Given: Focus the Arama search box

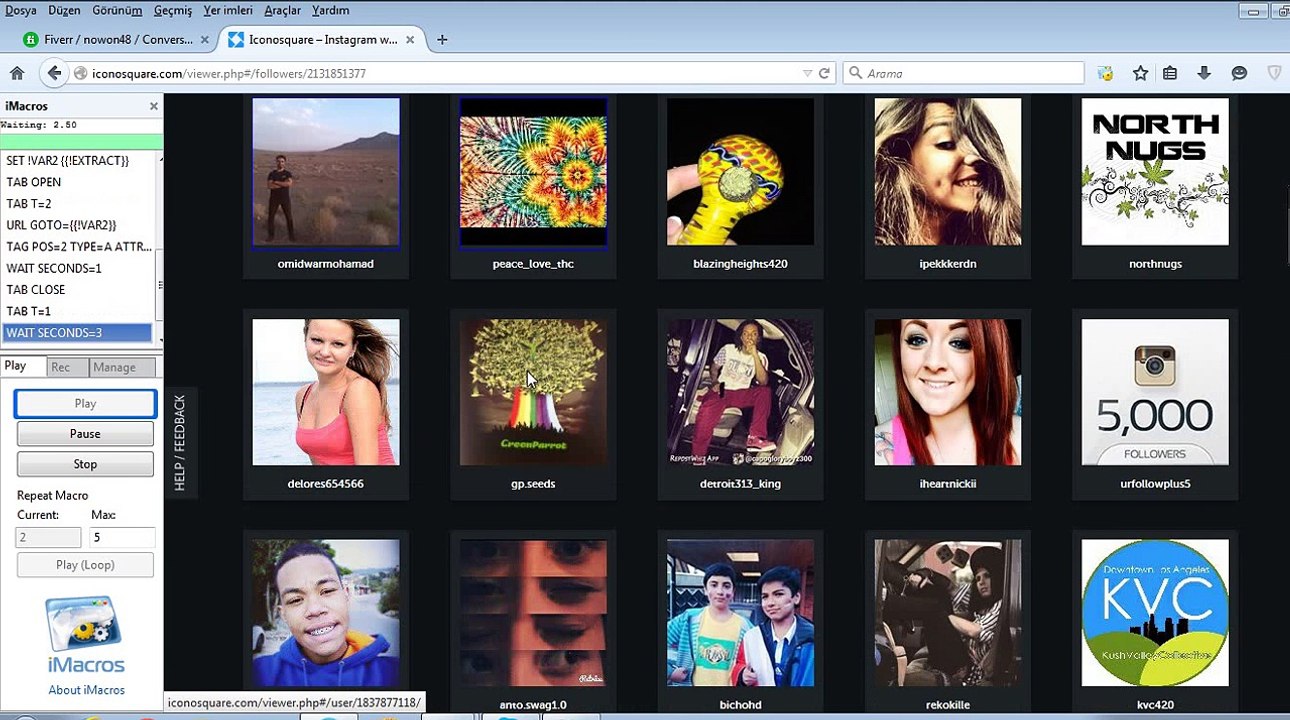Looking at the screenshot, I should tap(964, 73).
